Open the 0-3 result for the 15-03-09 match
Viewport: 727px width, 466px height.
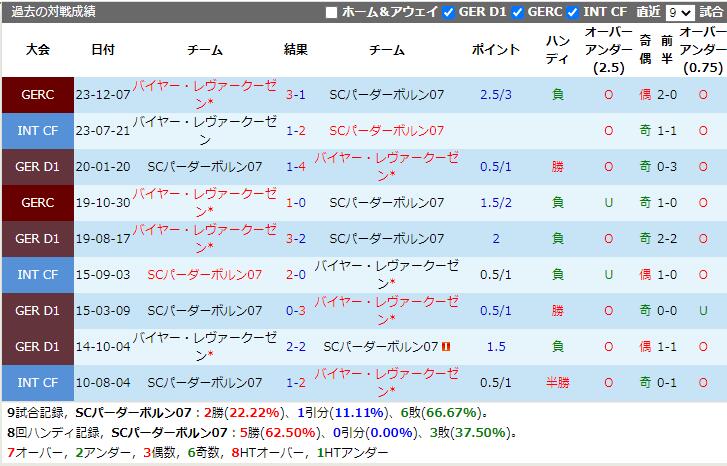point(296,310)
